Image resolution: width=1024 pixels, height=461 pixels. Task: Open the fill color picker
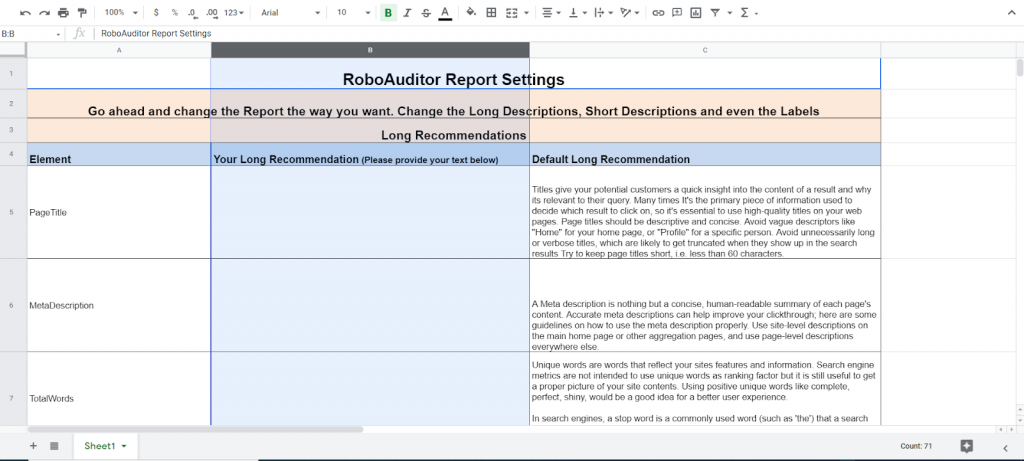coord(471,12)
